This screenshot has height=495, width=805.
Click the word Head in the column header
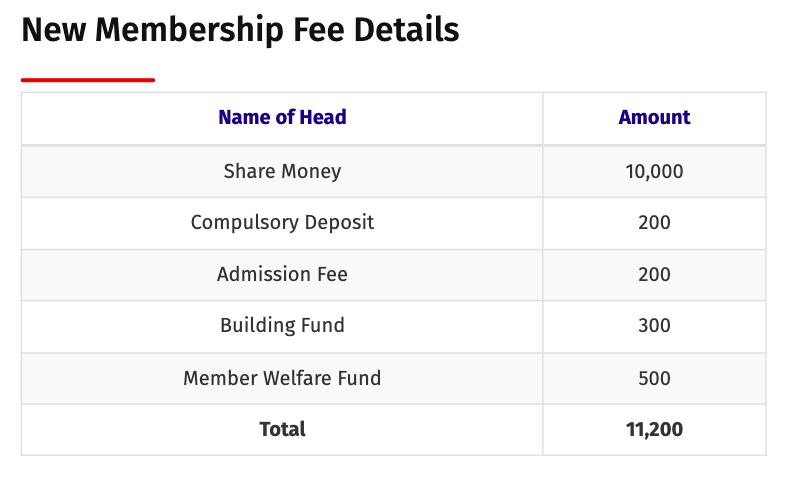tap(323, 118)
